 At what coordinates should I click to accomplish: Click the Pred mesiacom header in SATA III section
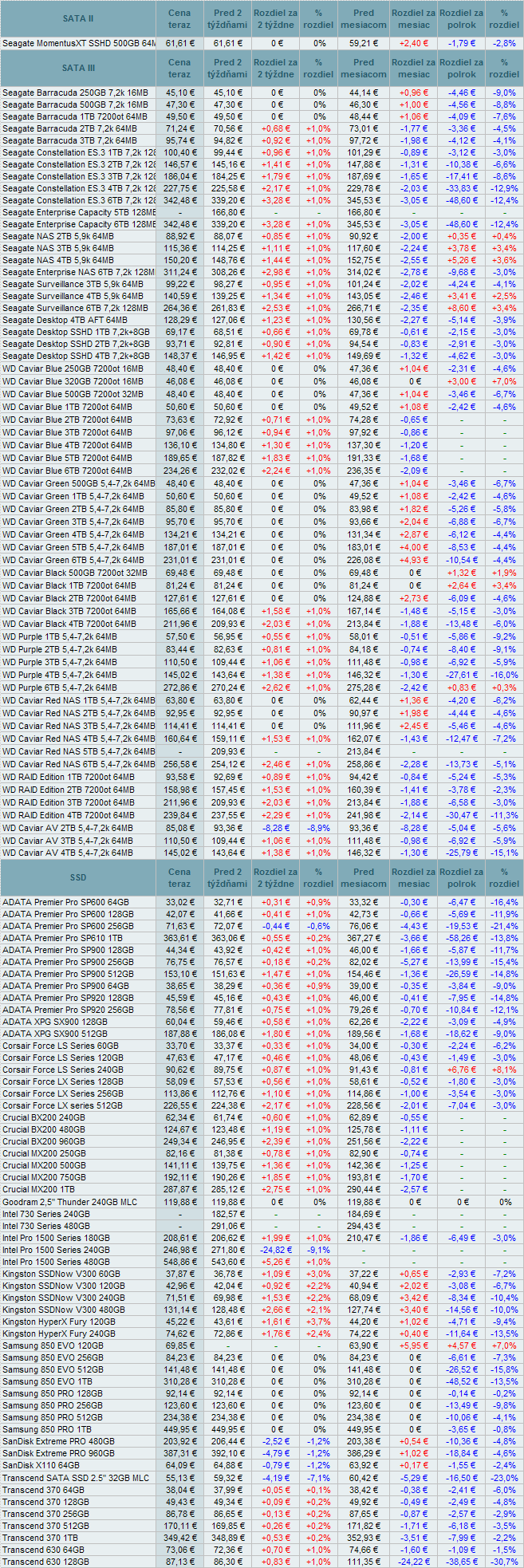[364, 68]
